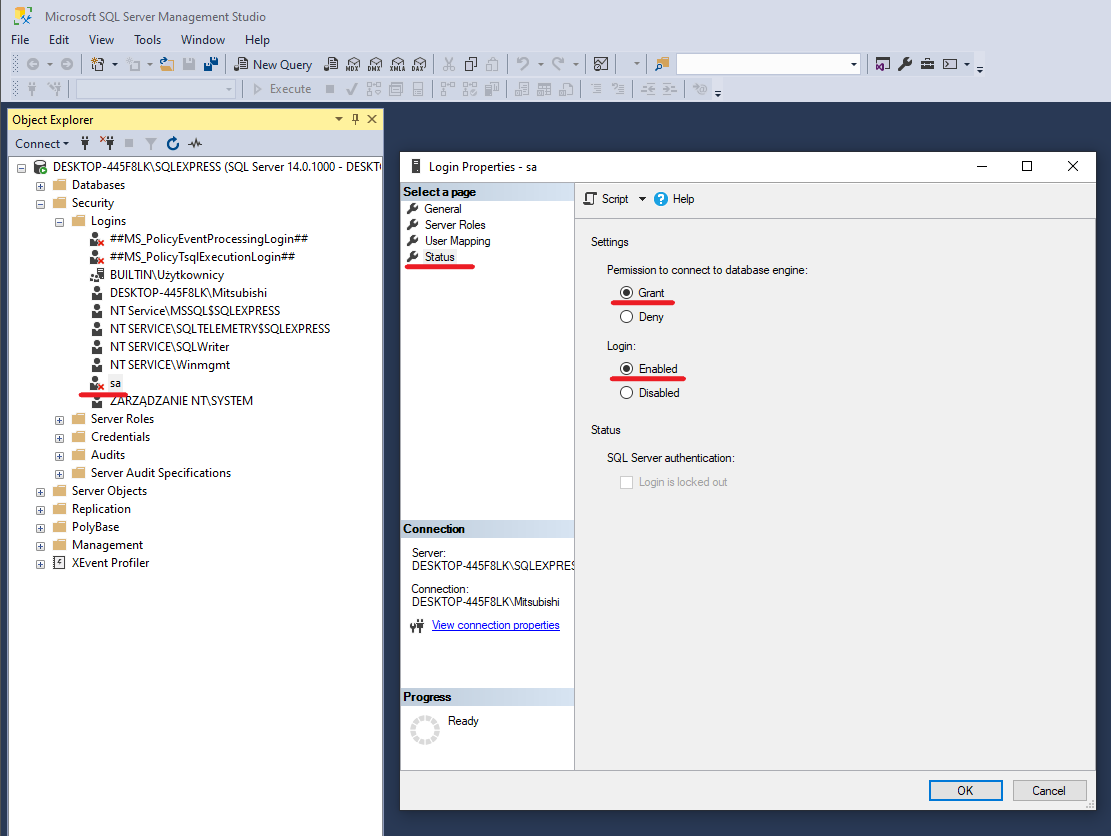This screenshot has width=1111, height=836.
Task: Open the Script dropdown arrow
Action: (642, 199)
